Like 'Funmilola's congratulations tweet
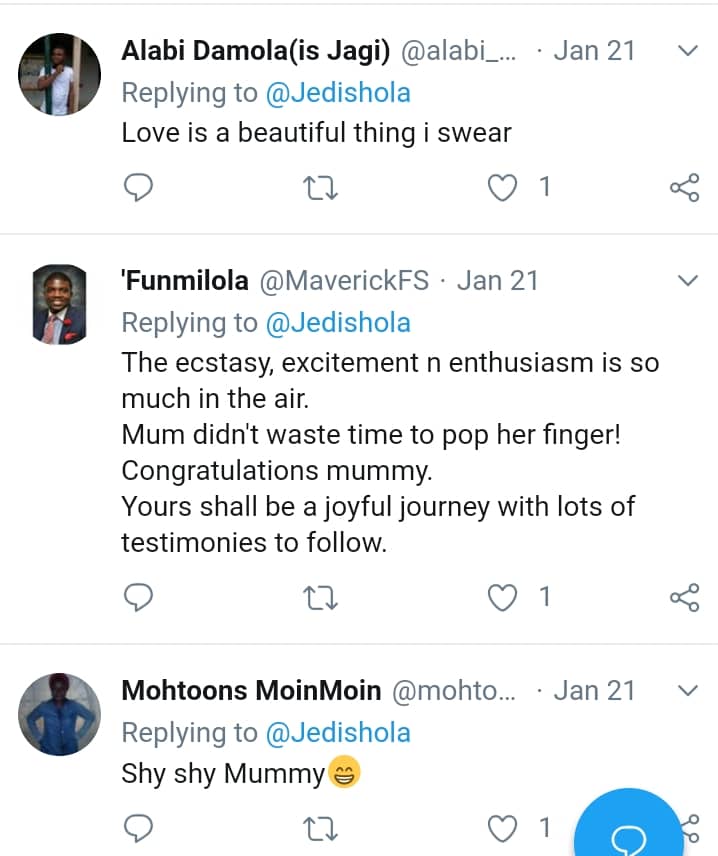 [x=500, y=597]
